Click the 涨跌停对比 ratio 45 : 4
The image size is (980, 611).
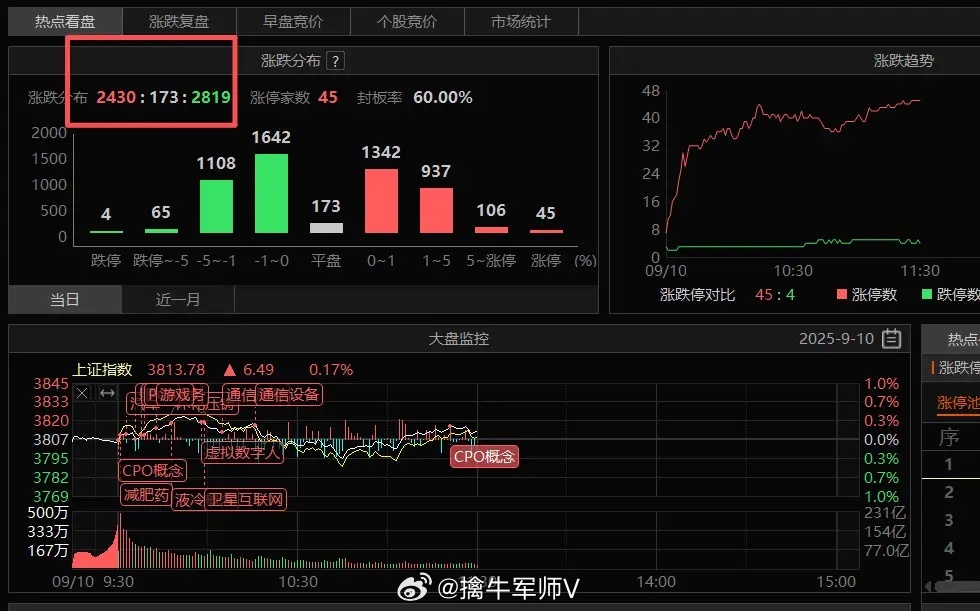[x=775, y=294]
